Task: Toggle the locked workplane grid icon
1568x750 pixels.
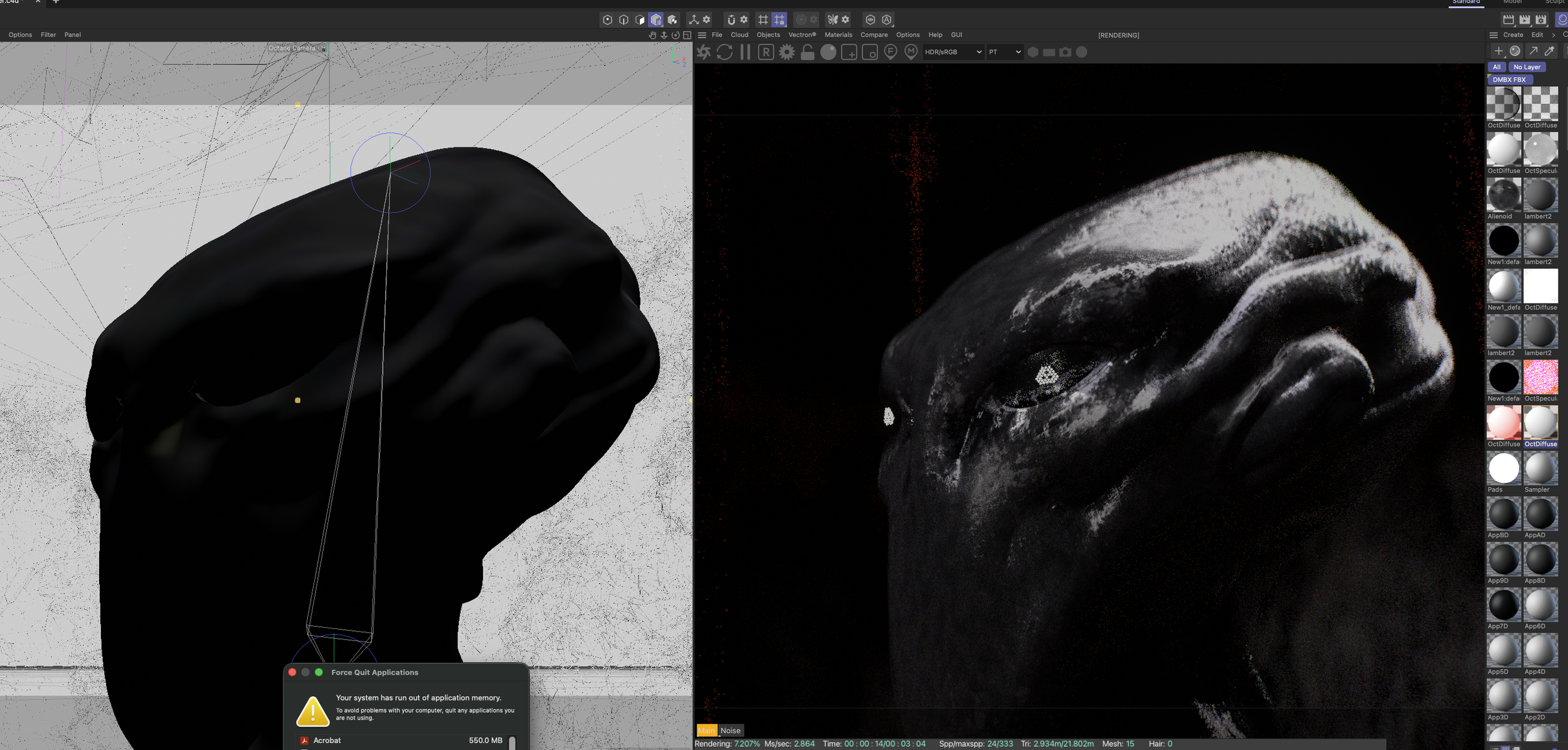Action: click(x=779, y=19)
